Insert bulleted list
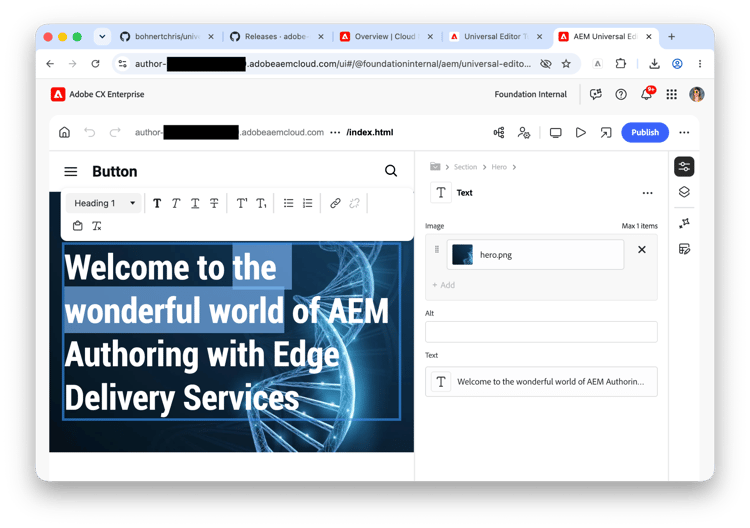 [288, 203]
